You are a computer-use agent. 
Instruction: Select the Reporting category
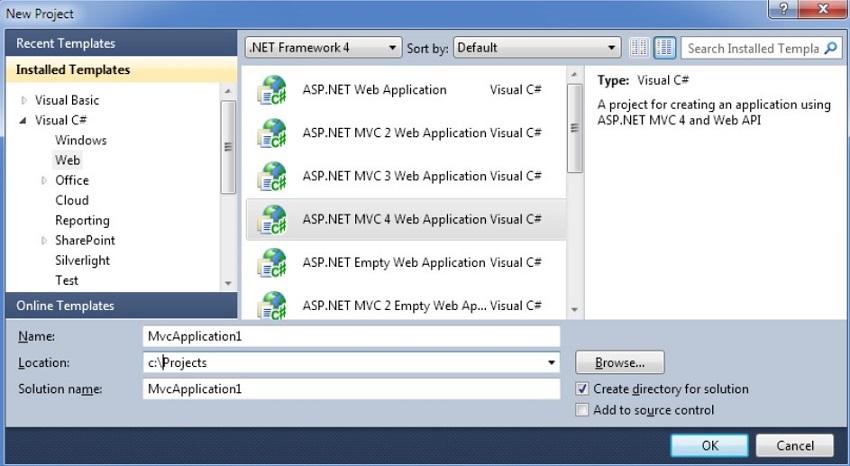point(82,221)
